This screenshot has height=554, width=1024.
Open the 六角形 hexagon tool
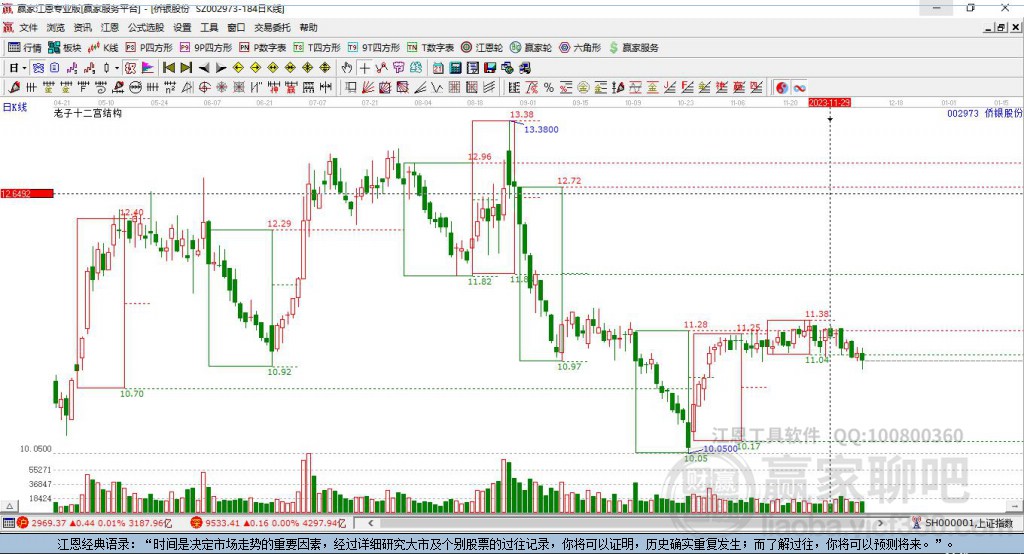click(580, 48)
